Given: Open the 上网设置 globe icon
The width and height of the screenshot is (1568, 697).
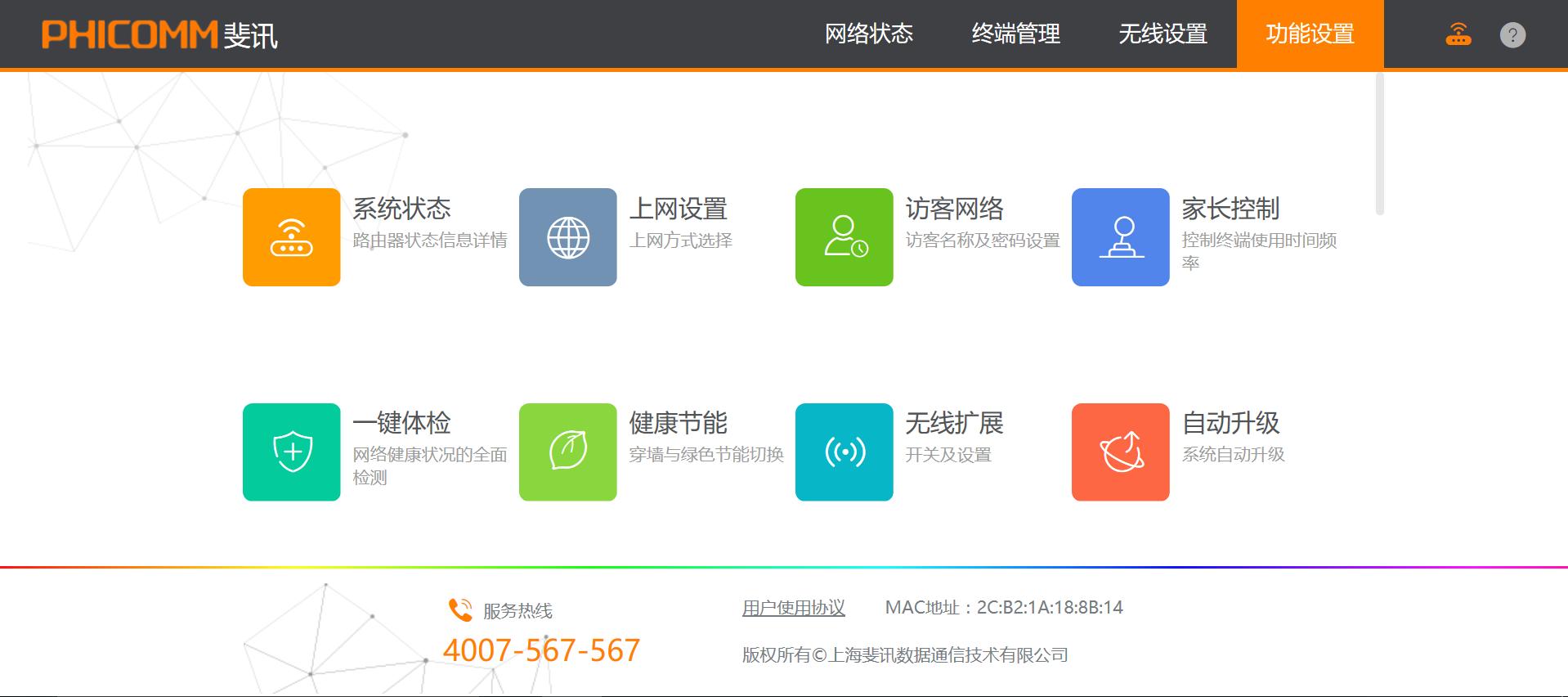Looking at the screenshot, I should click(567, 237).
